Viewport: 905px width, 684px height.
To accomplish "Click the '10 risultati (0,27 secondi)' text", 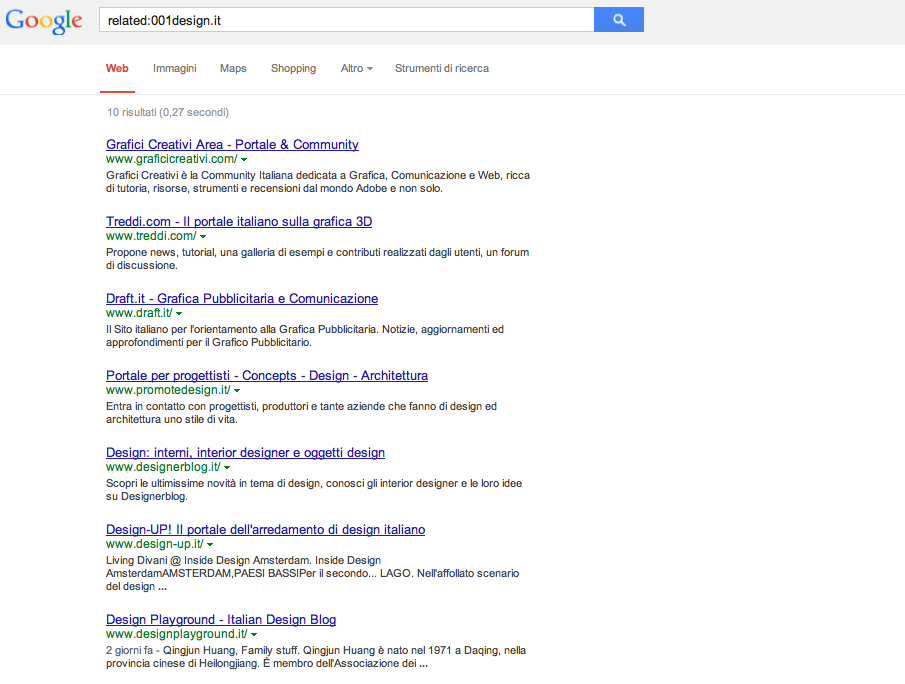I will point(168,112).
